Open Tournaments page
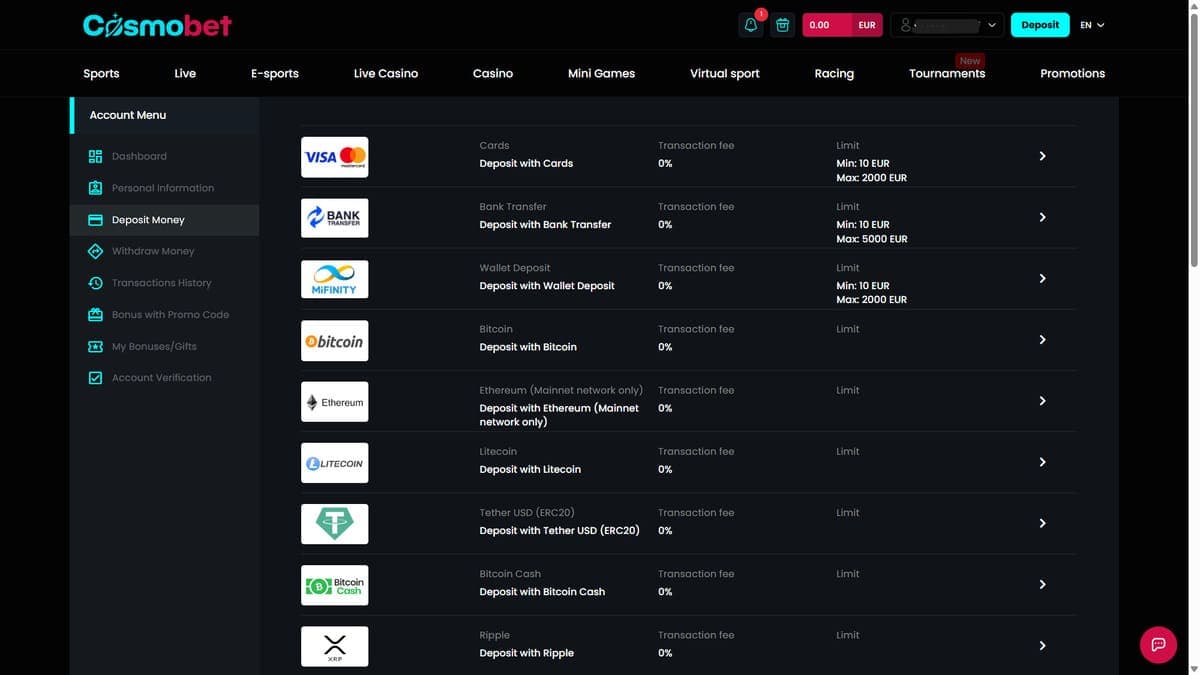 coord(947,73)
